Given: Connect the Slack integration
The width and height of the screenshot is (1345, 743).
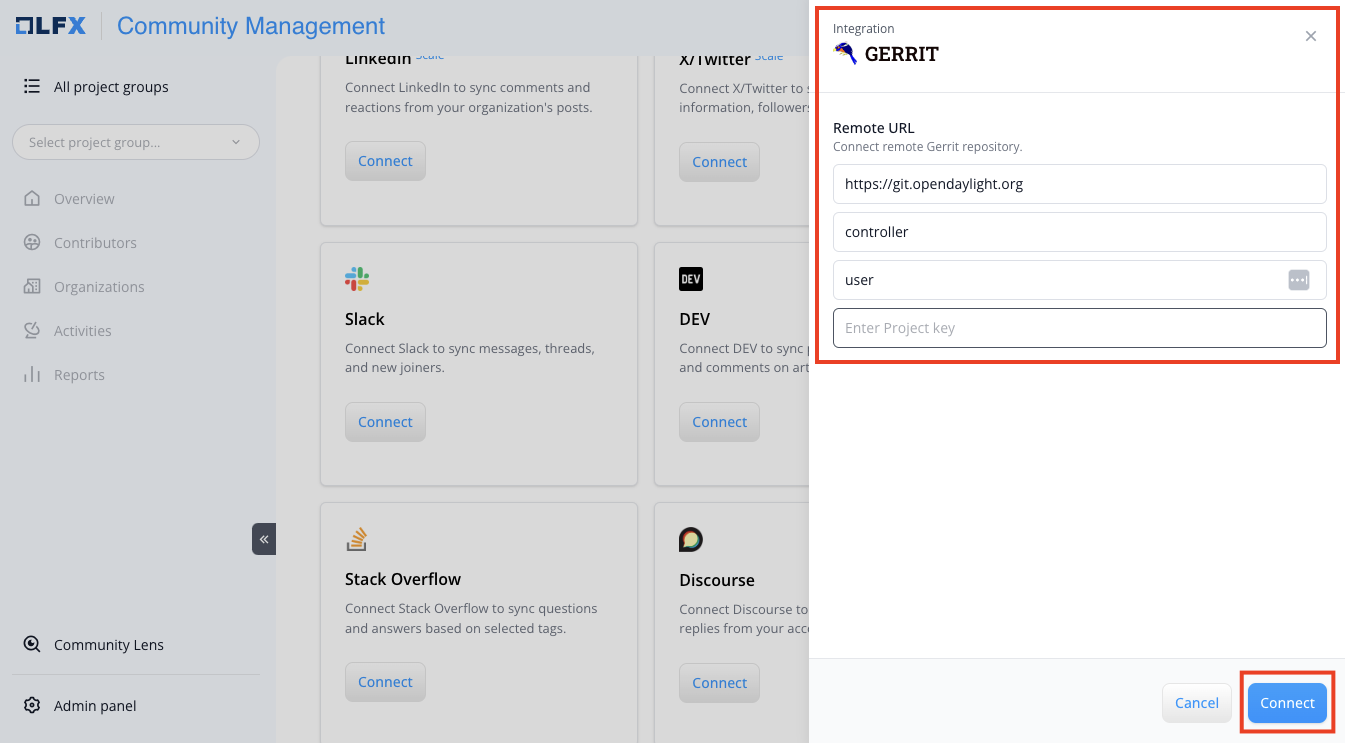Looking at the screenshot, I should [x=385, y=422].
